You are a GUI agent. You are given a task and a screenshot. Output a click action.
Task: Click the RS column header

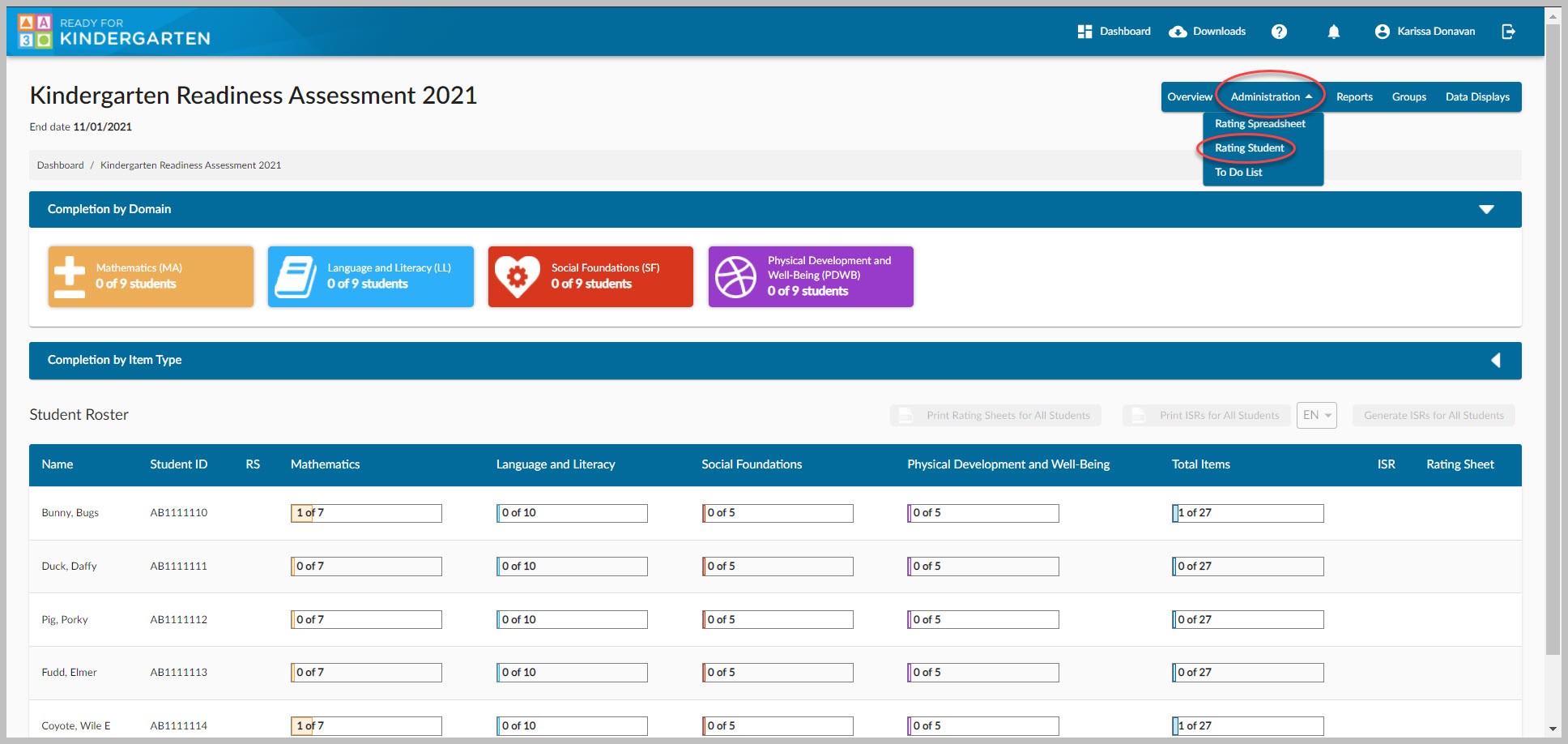(x=253, y=464)
